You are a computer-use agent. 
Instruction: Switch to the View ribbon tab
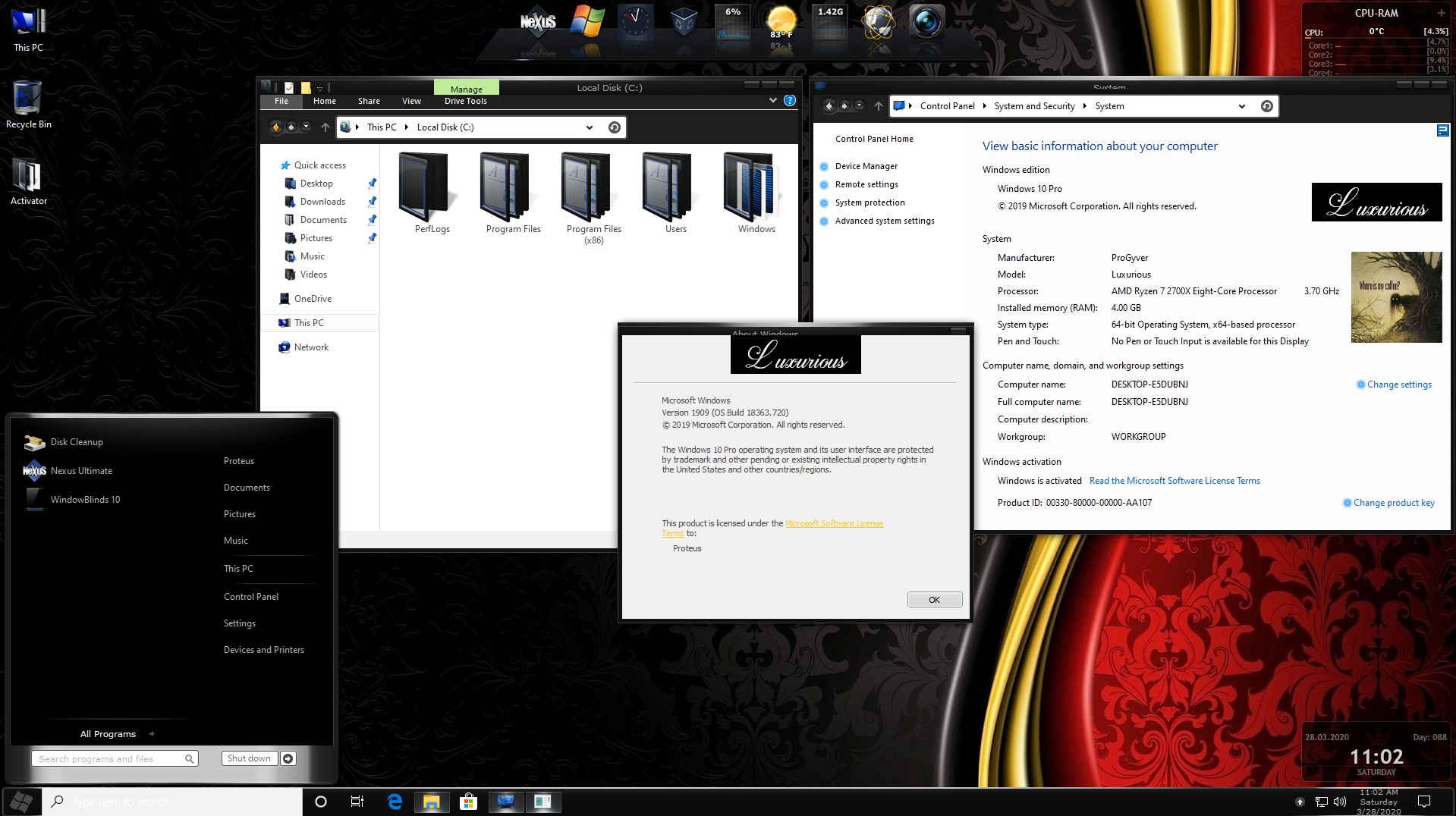411,101
